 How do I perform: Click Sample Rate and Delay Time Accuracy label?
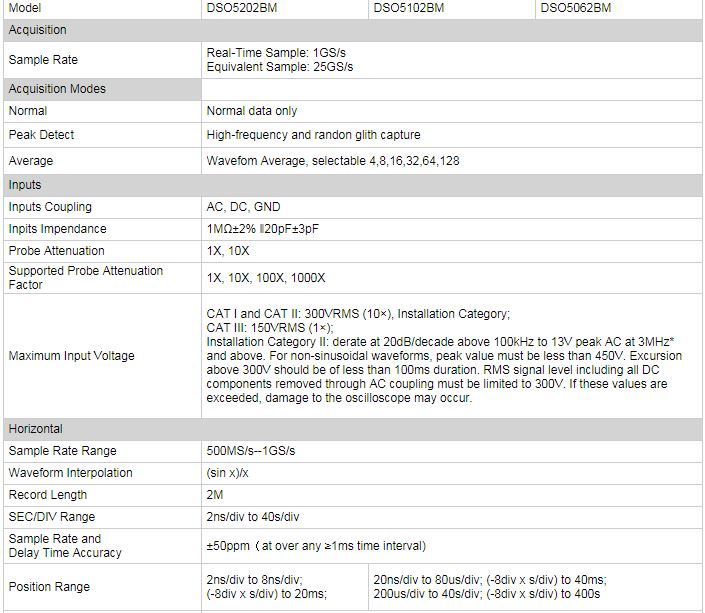[x=65, y=546]
